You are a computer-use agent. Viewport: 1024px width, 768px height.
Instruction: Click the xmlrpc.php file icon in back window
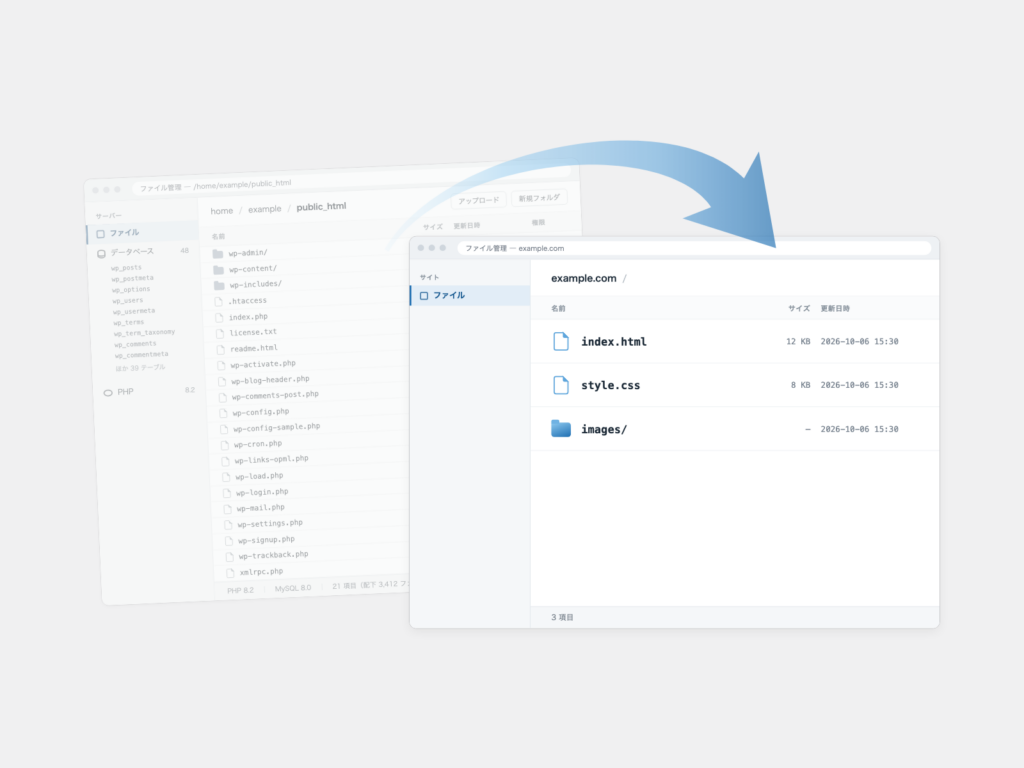click(x=230, y=573)
